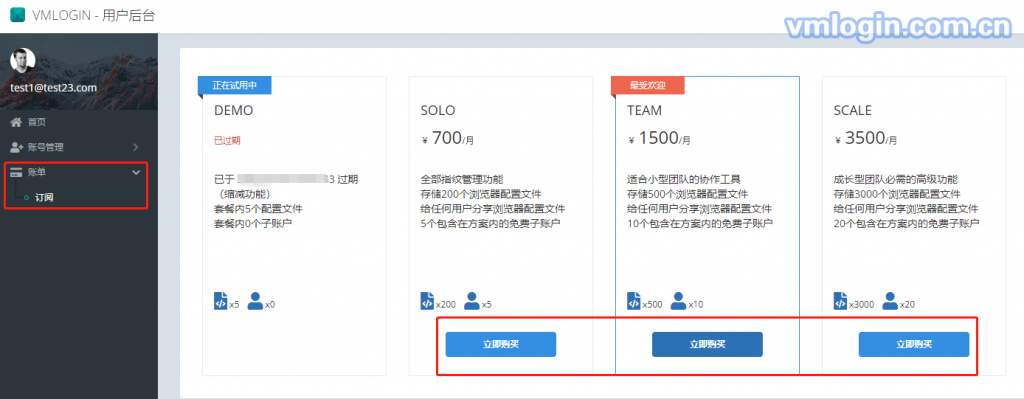
Task: Expand the 账号管理 chevron arrow
Action: point(136,147)
